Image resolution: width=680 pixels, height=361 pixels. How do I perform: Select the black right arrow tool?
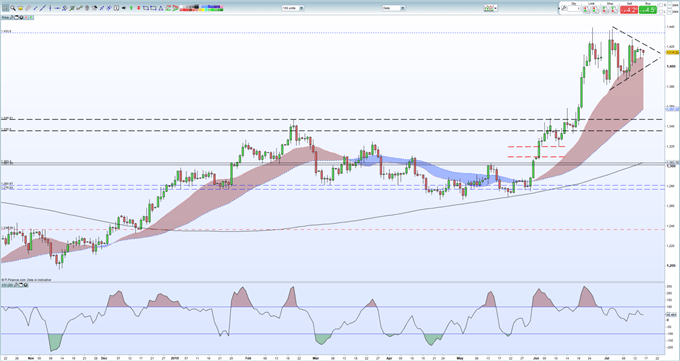click(x=124, y=8)
